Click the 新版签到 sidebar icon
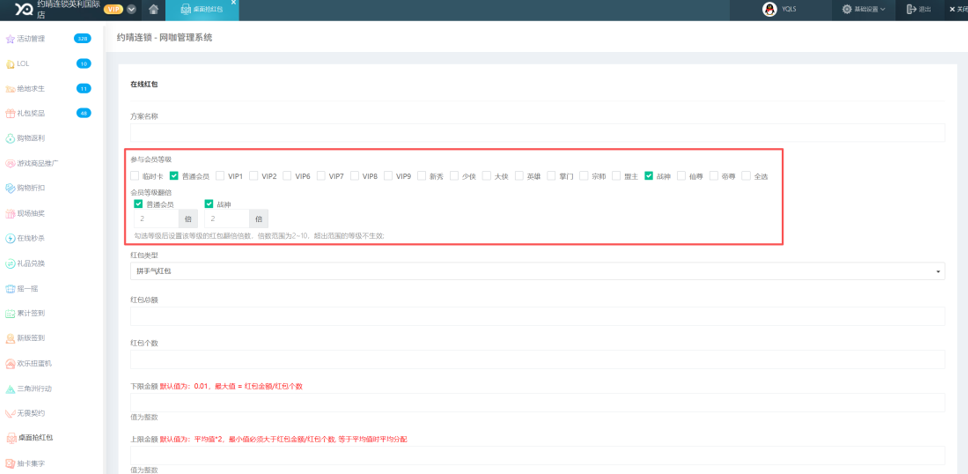This screenshot has height=474, width=968. (x=9, y=338)
